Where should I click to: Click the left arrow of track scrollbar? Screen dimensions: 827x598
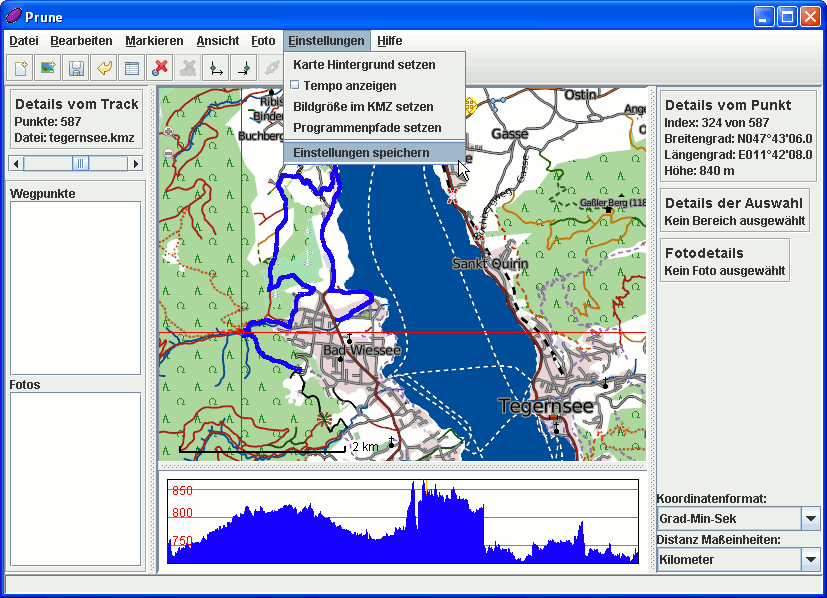point(16,163)
